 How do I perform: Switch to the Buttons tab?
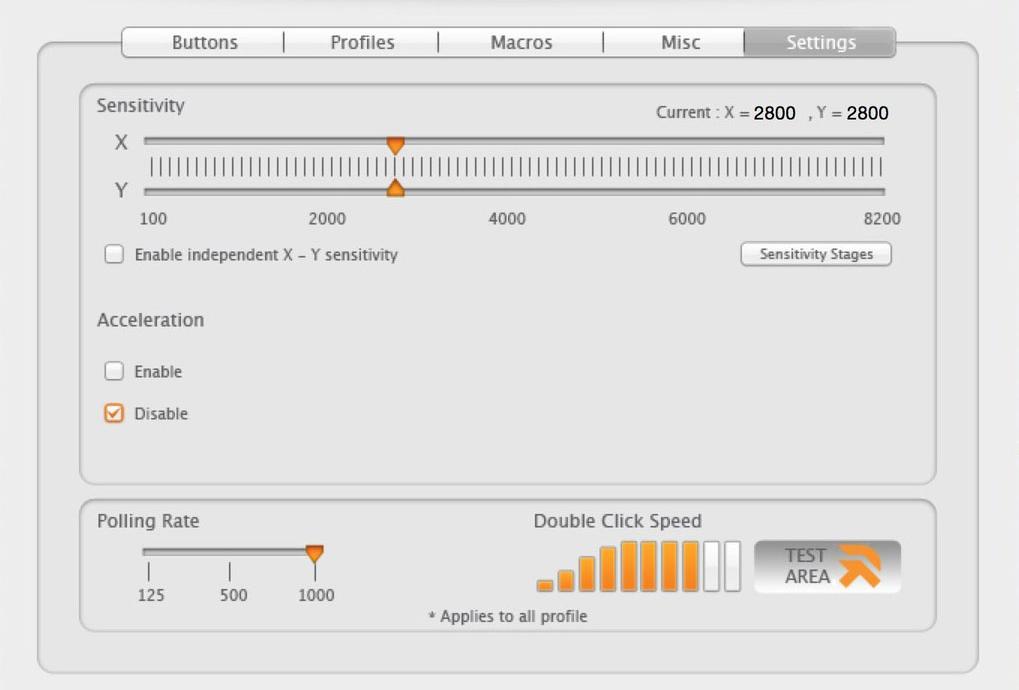(205, 43)
